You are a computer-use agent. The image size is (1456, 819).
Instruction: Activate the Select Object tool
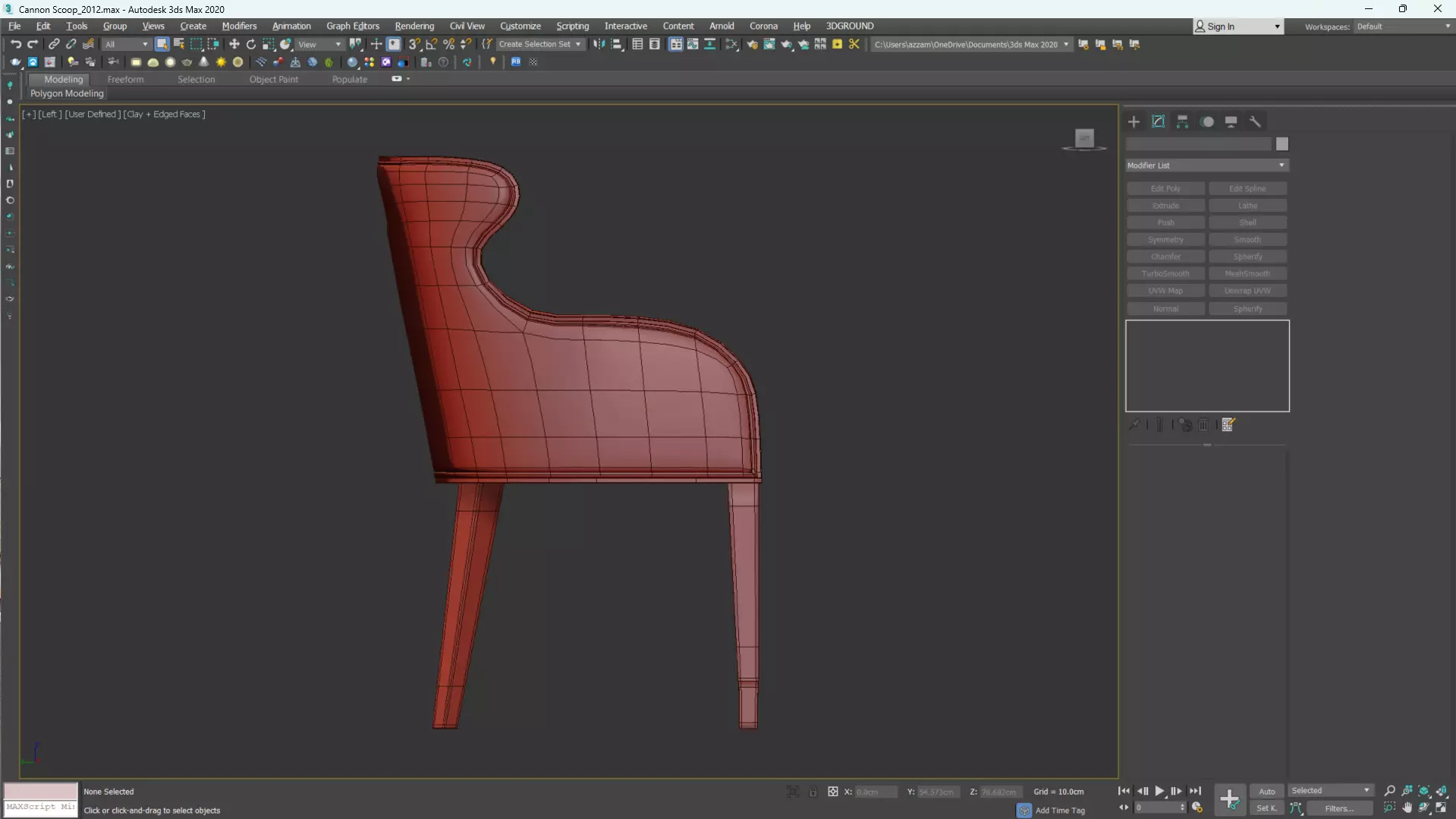click(162, 44)
